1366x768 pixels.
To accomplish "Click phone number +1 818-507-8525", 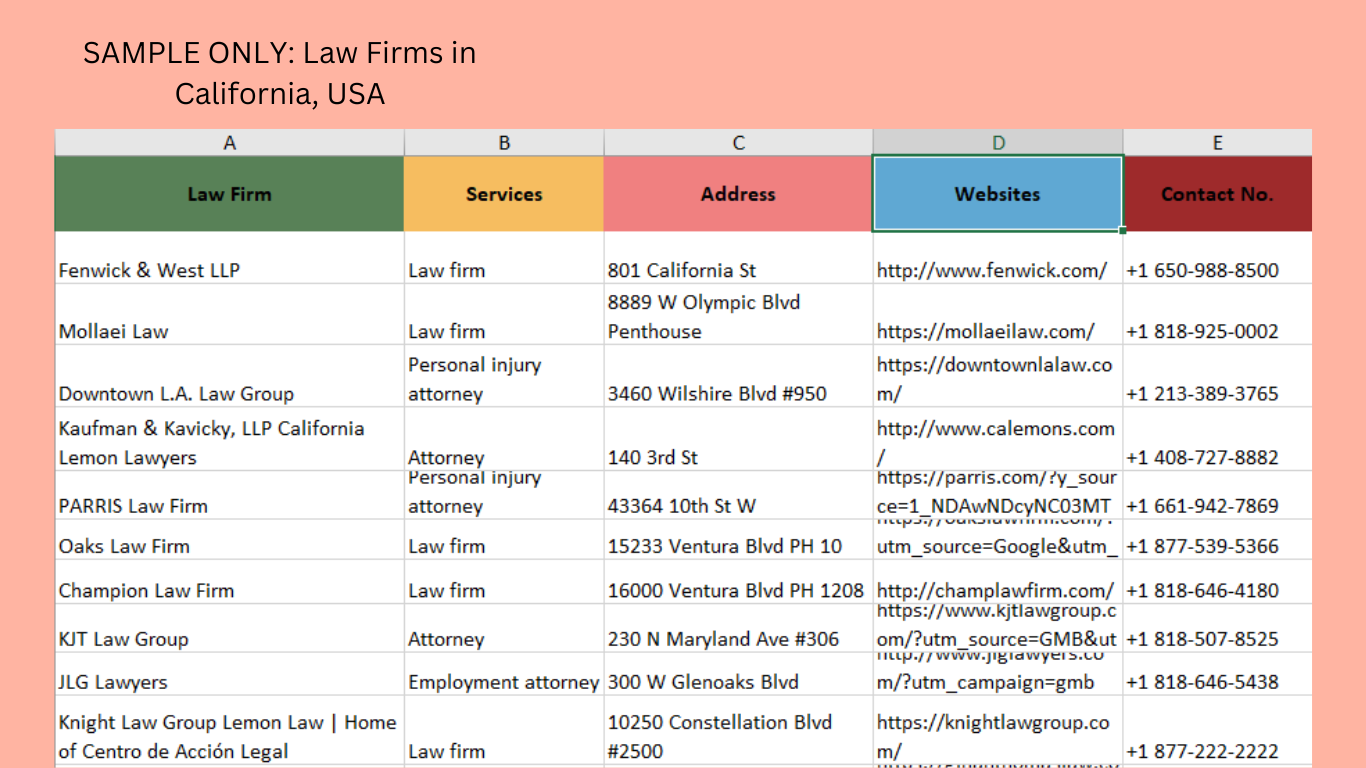I will coord(1202,639).
